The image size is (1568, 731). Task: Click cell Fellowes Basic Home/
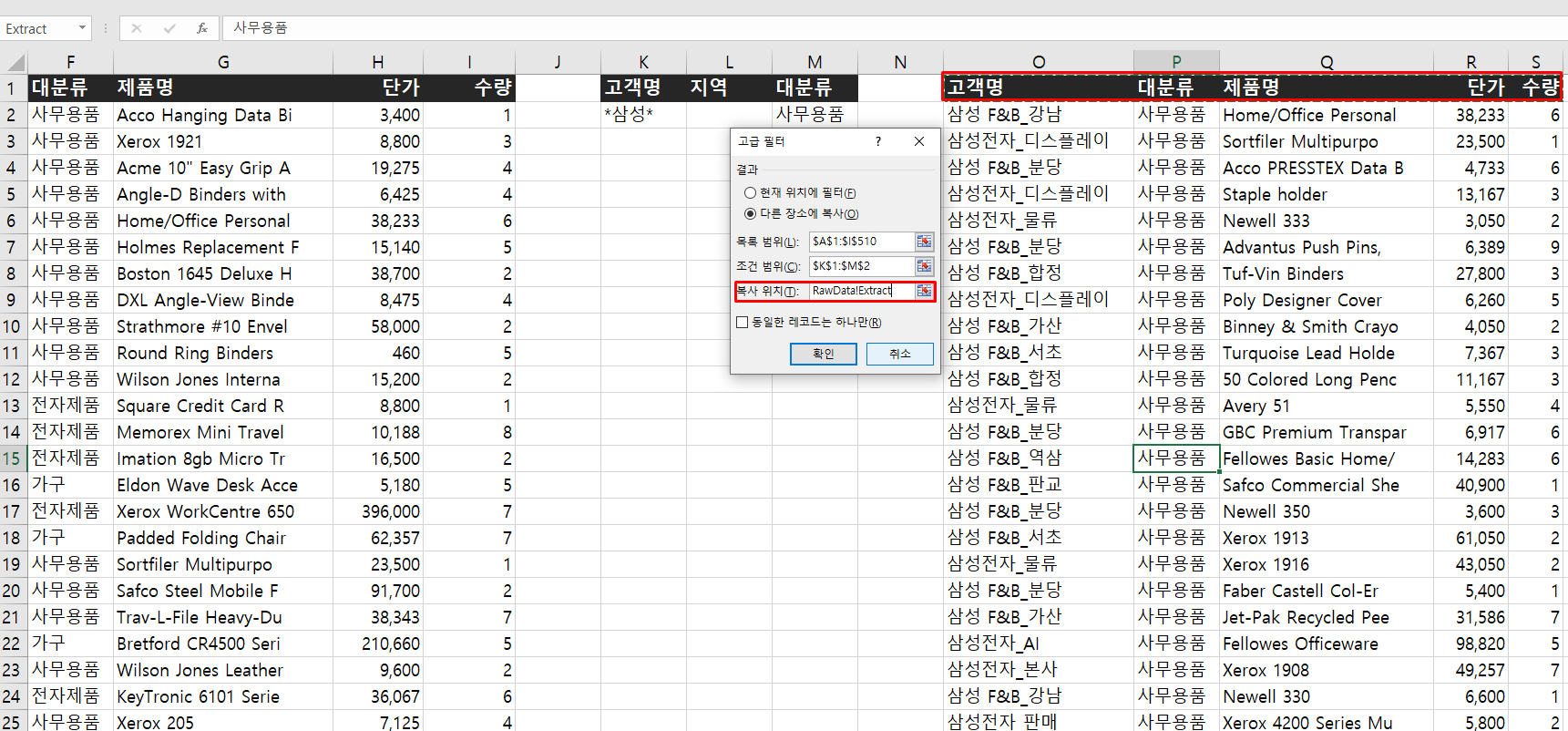pos(1327,458)
